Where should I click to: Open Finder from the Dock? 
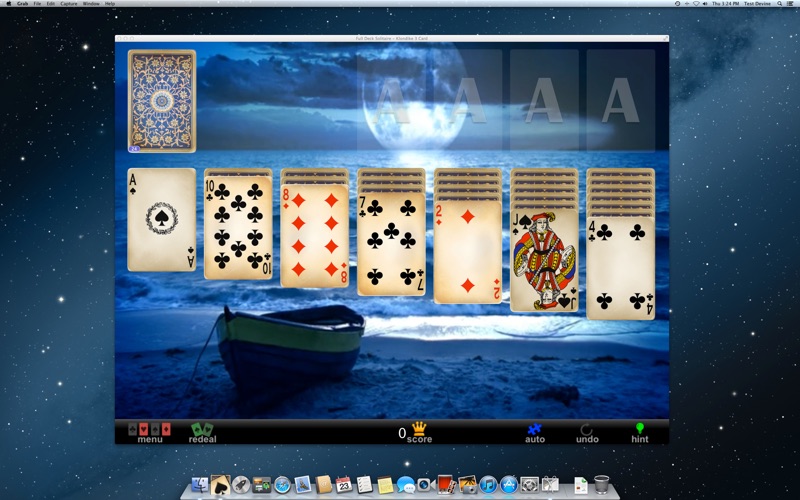[x=198, y=485]
